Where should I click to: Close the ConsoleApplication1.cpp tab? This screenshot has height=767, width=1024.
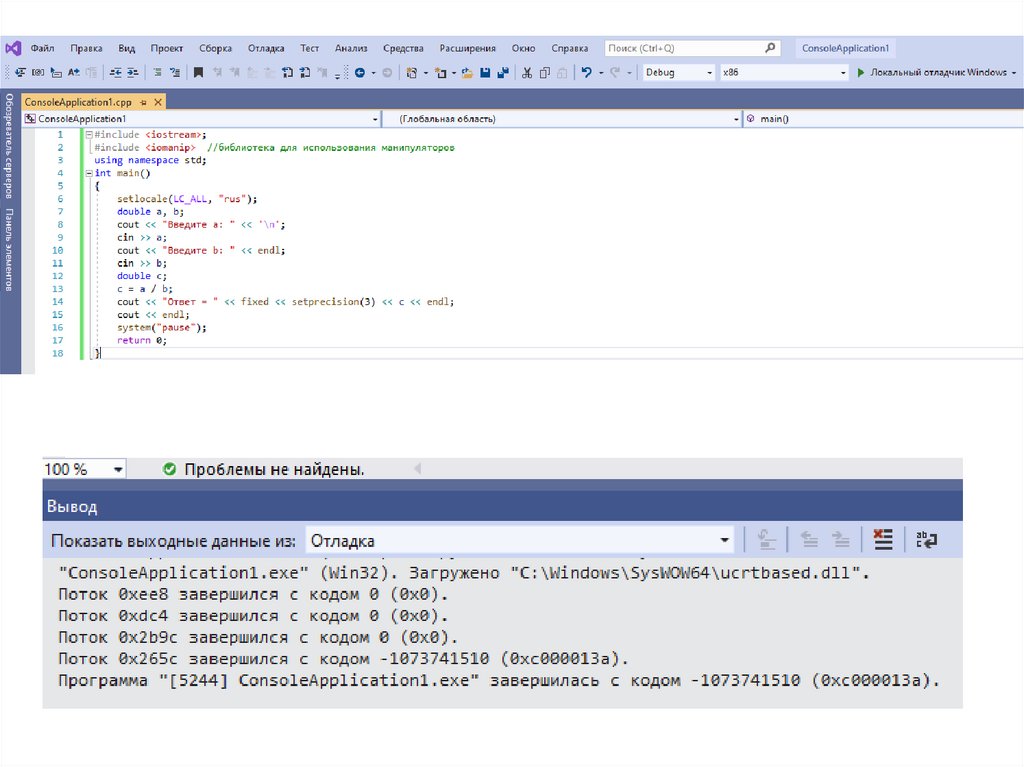(157, 102)
